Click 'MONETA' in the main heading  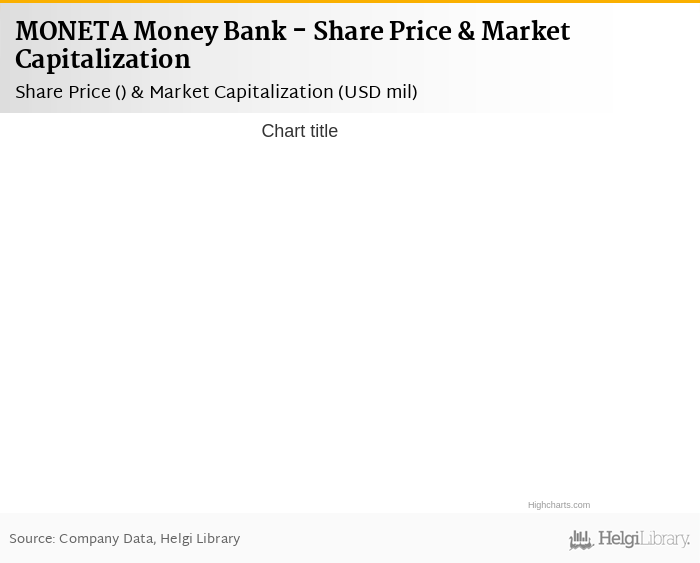point(70,33)
